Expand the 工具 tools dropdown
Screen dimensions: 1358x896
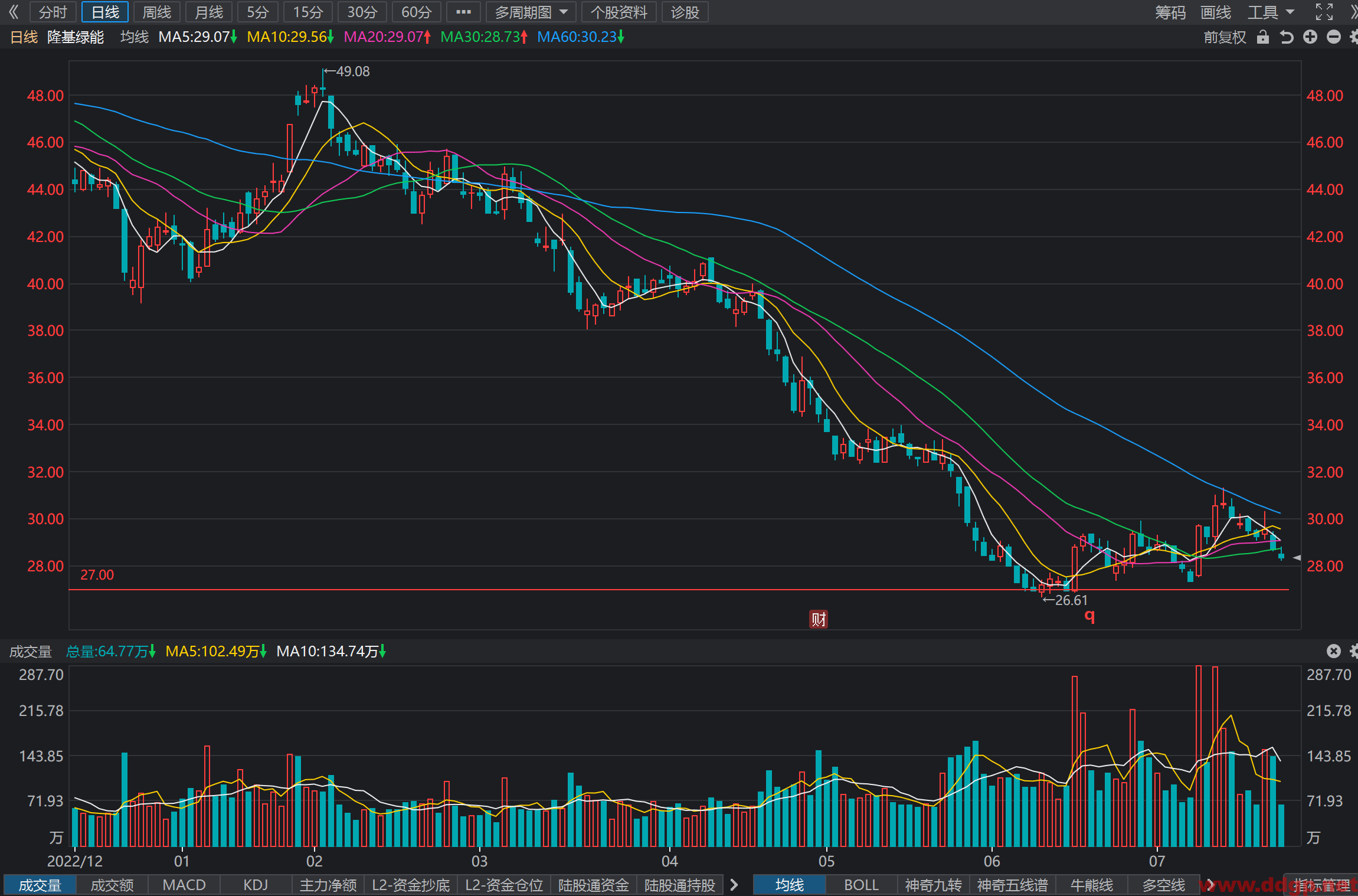coord(1271,12)
